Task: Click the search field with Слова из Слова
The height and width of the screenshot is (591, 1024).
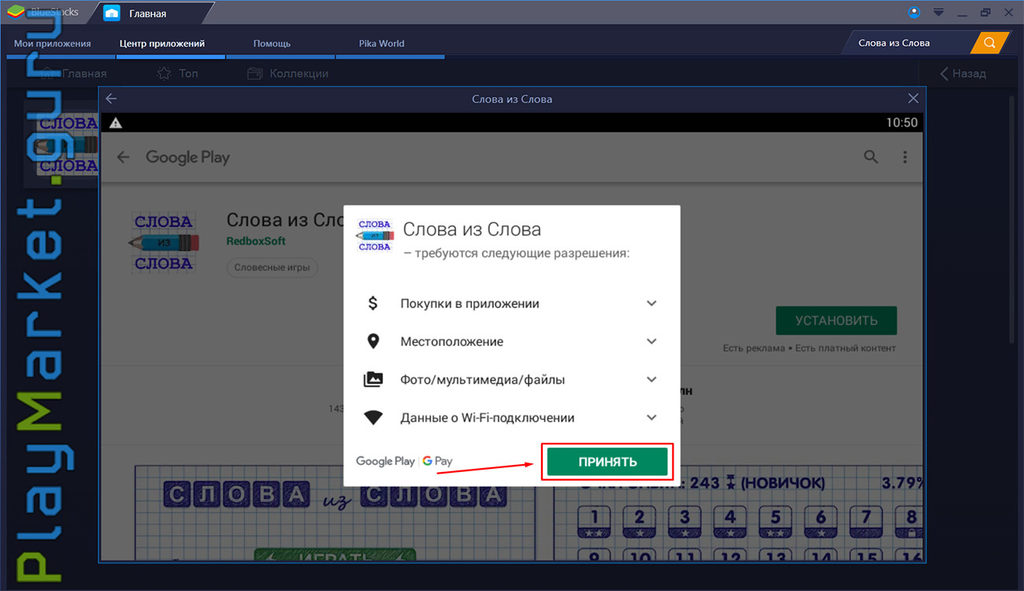Action: pos(908,43)
